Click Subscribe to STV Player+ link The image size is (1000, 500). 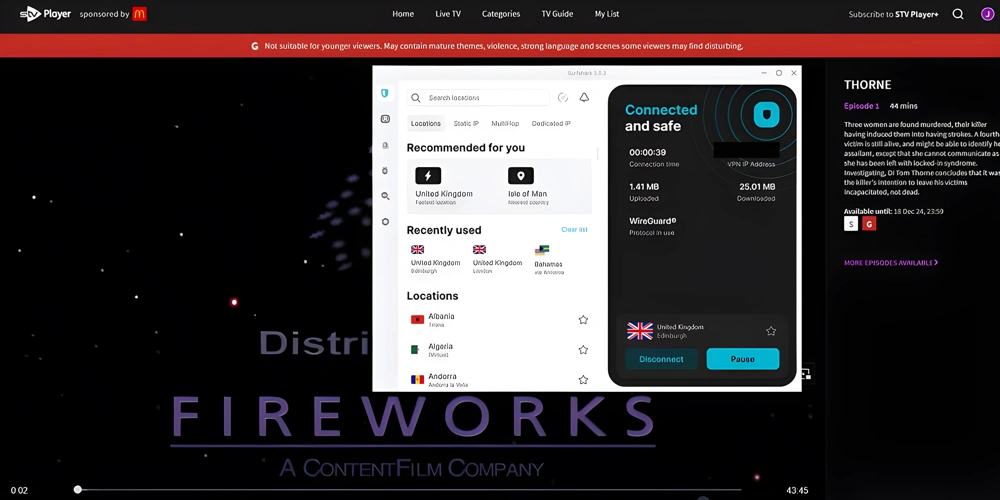click(893, 14)
